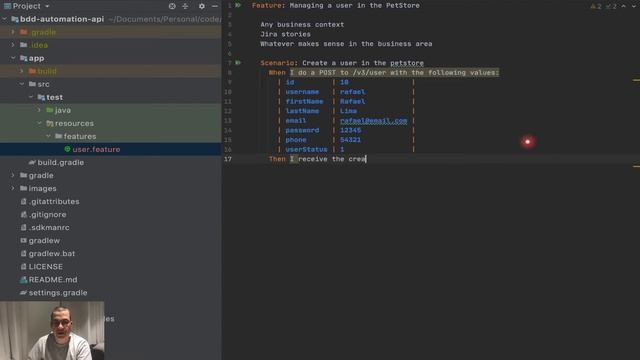Go to previous highlighted error arrow
Image resolution: width=640 pixels, height=360 pixels.
[624, 6]
